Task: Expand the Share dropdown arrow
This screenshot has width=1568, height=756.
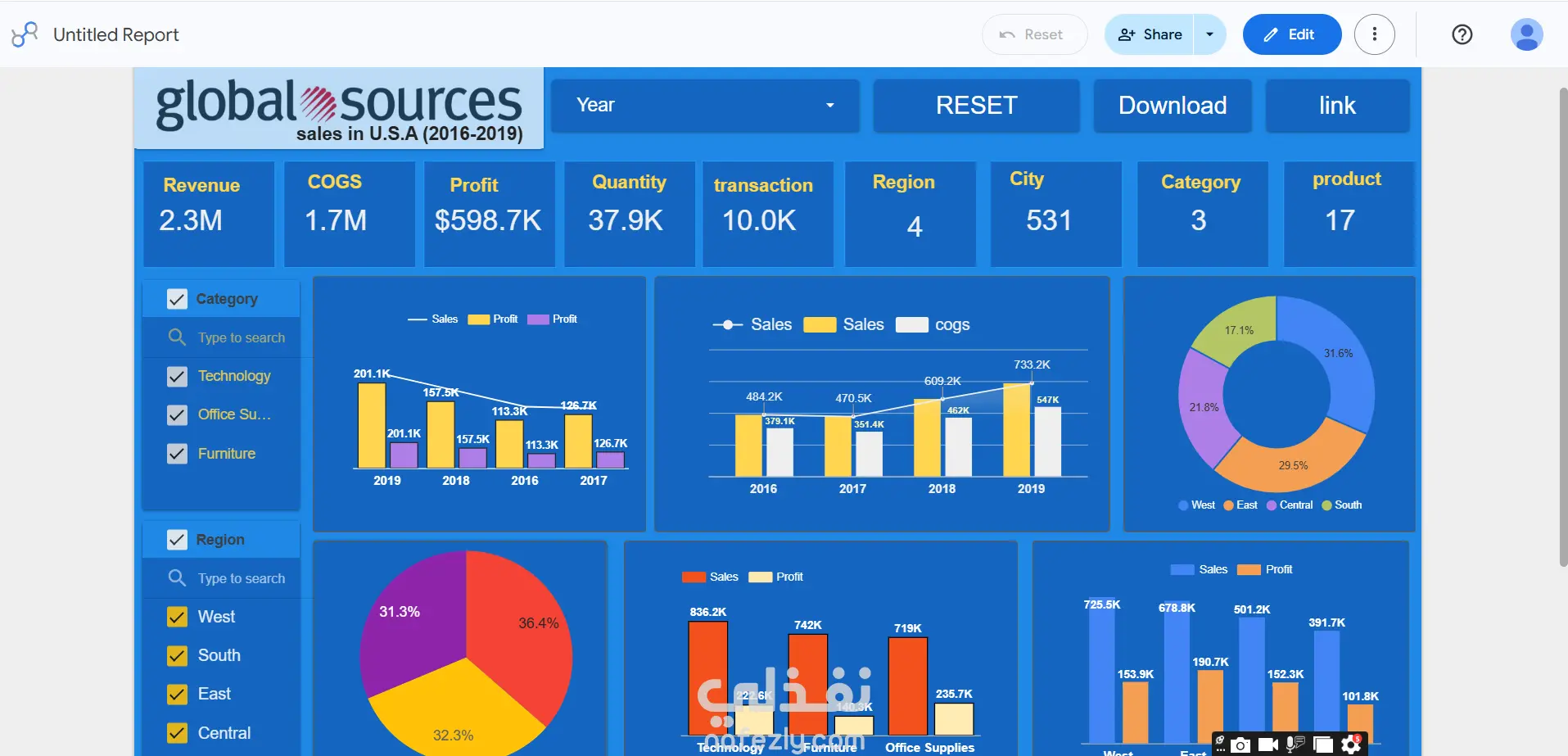Action: 1209,34
